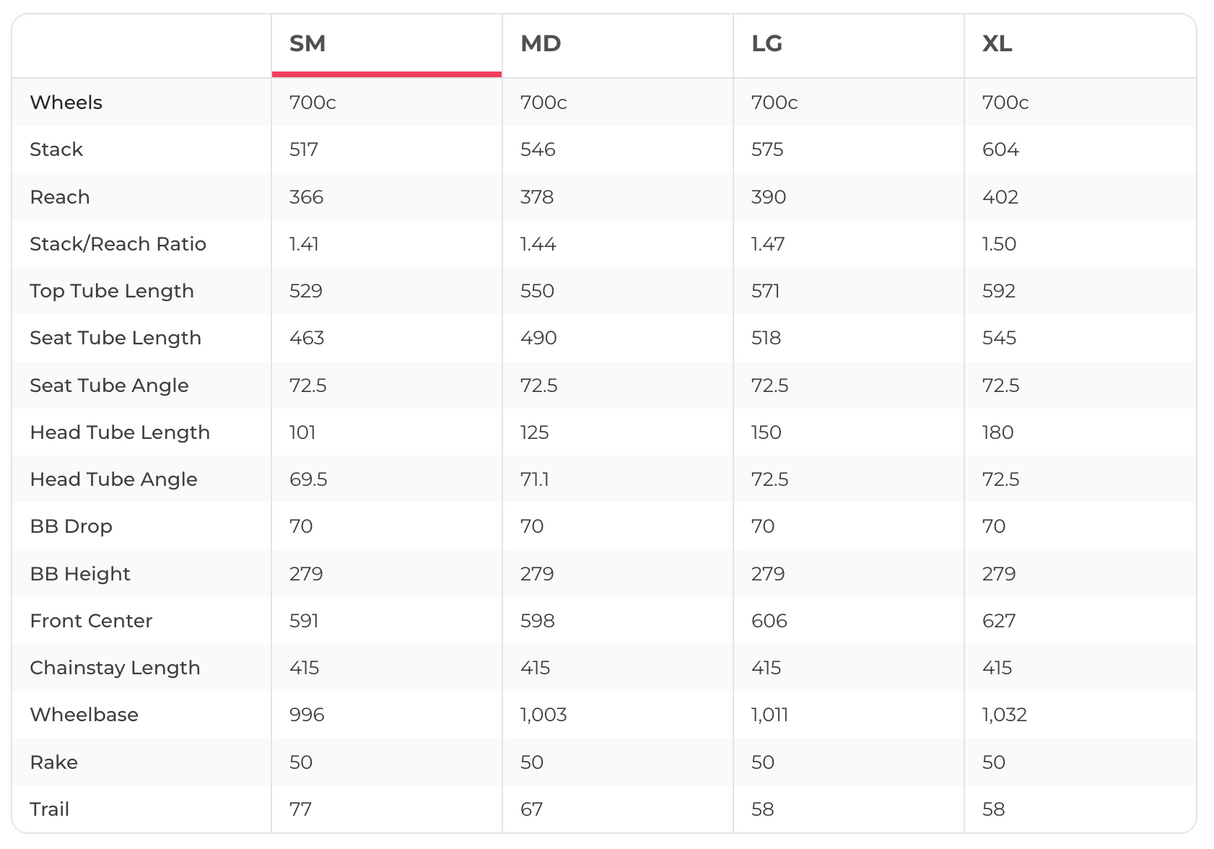Click the XL wheelbase value 1,032
The height and width of the screenshot is (849, 1214).
(1005, 714)
